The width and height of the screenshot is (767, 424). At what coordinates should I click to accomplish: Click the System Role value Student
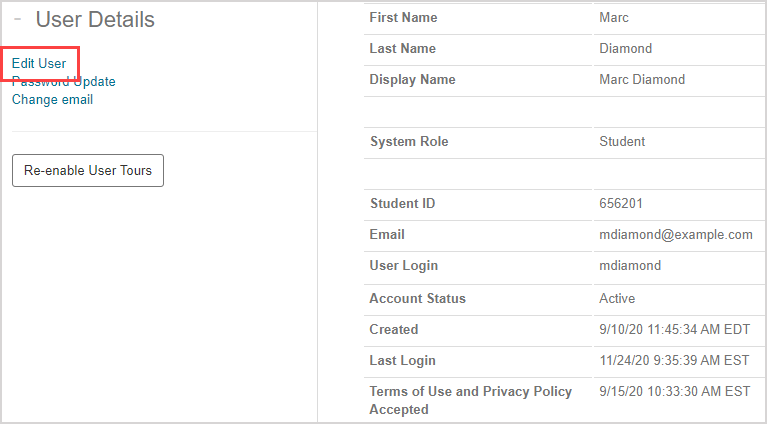622,142
